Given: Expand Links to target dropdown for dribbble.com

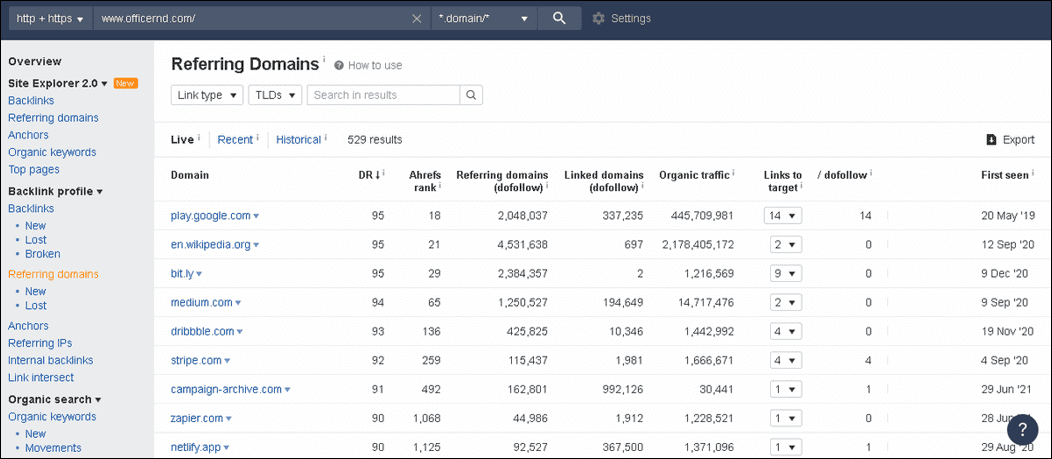Looking at the screenshot, I should (x=786, y=332).
